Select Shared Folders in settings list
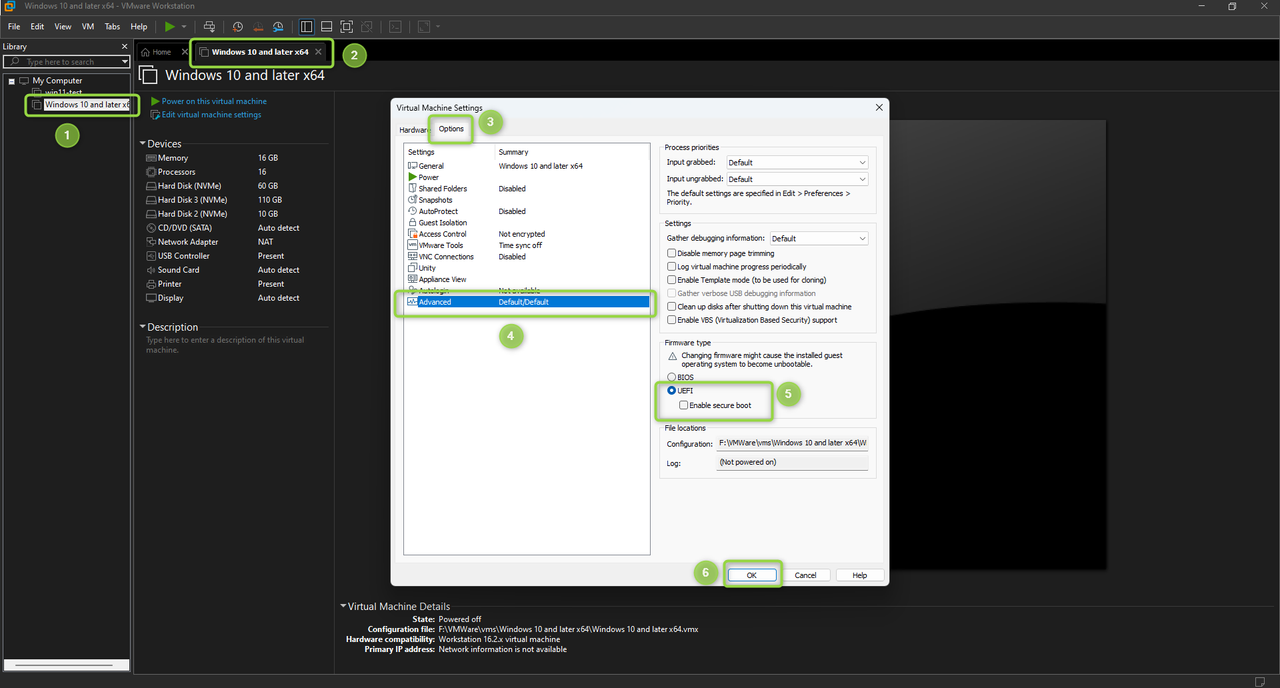 click(x=442, y=188)
